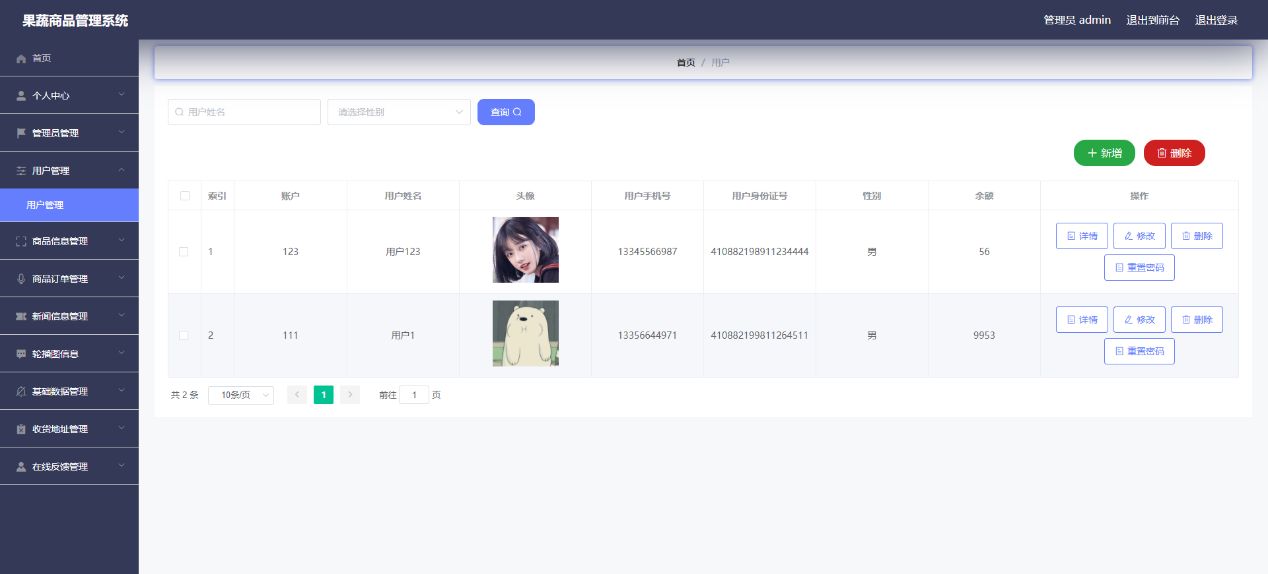Image resolution: width=1268 pixels, height=574 pixels.
Task: Click the red 删除 batch delete button
Action: (x=1174, y=153)
